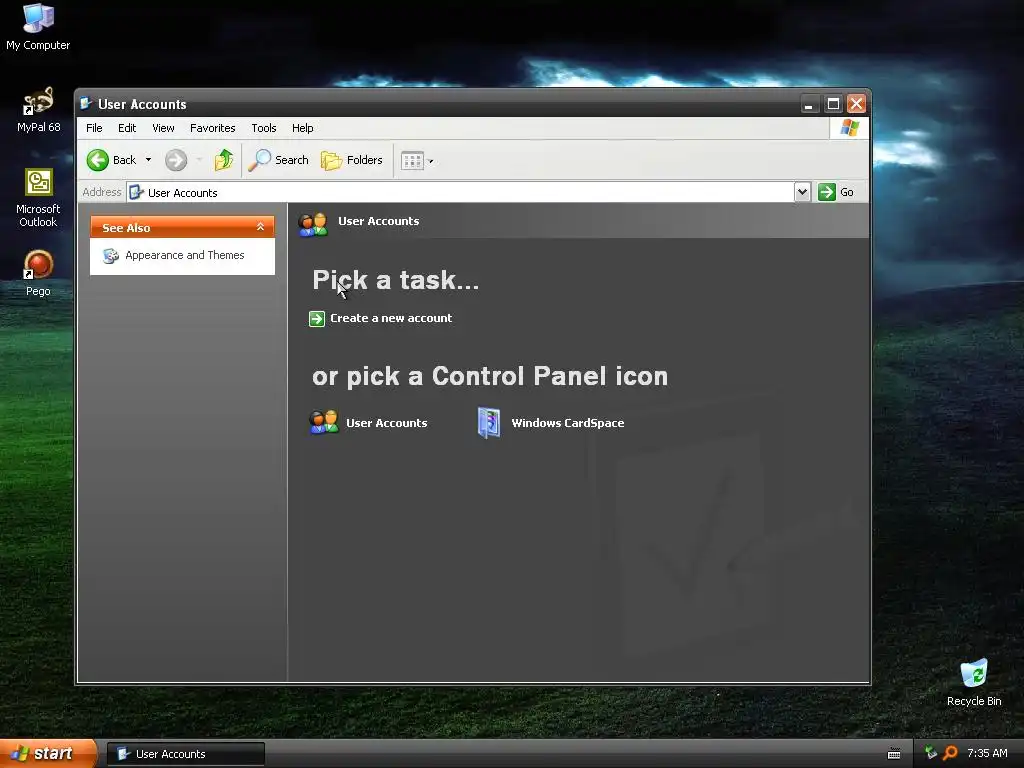Click the See Also header title
This screenshot has height=768, width=1024.
(126, 228)
